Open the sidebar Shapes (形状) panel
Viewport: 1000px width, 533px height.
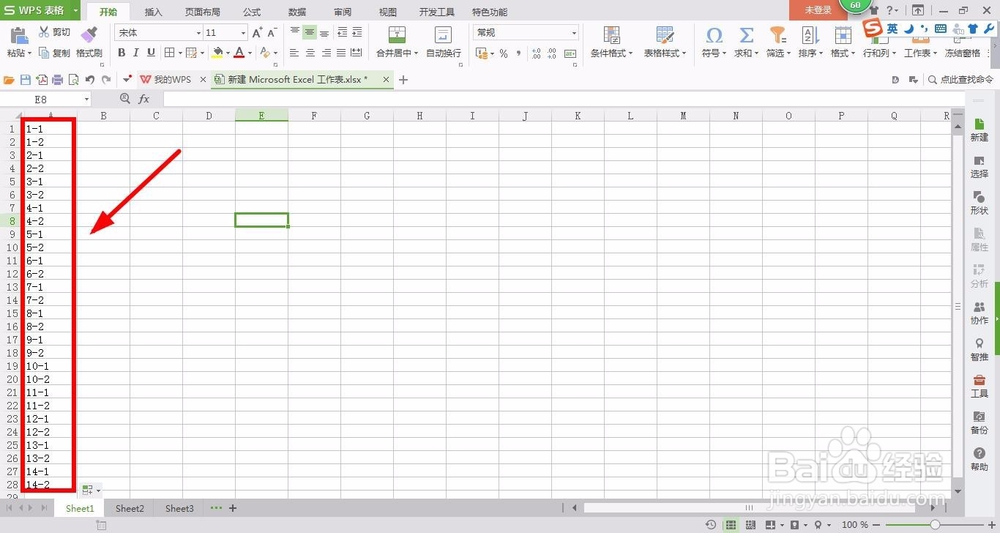pyautogui.click(x=979, y=203)
